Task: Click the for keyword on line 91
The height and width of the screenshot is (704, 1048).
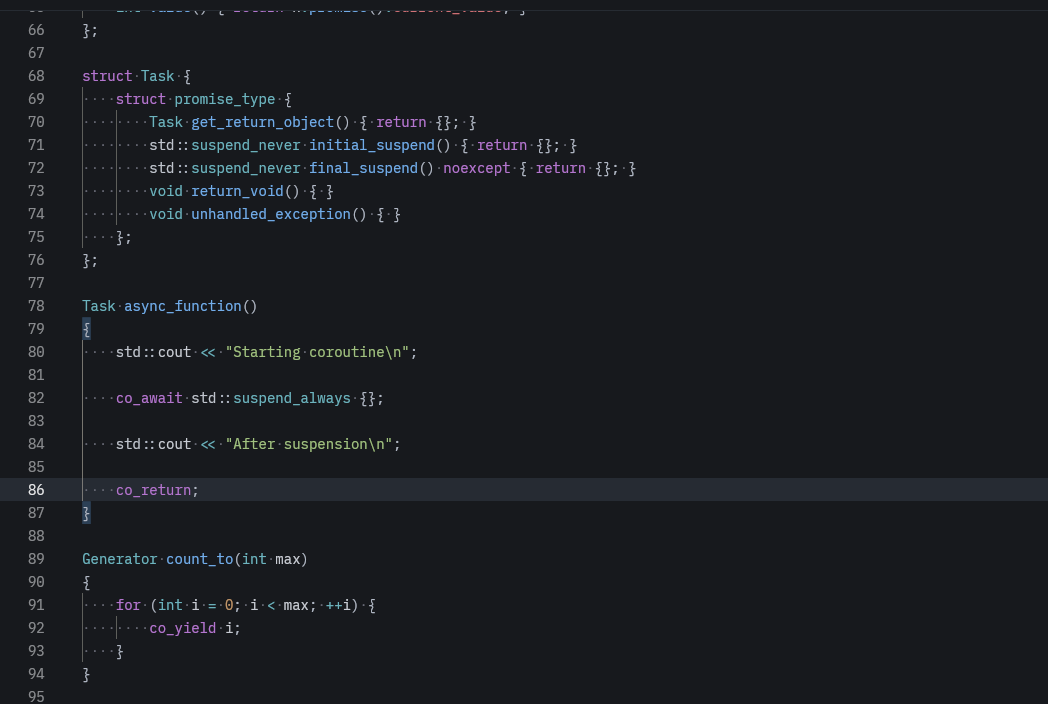Action: click(128, 605)
